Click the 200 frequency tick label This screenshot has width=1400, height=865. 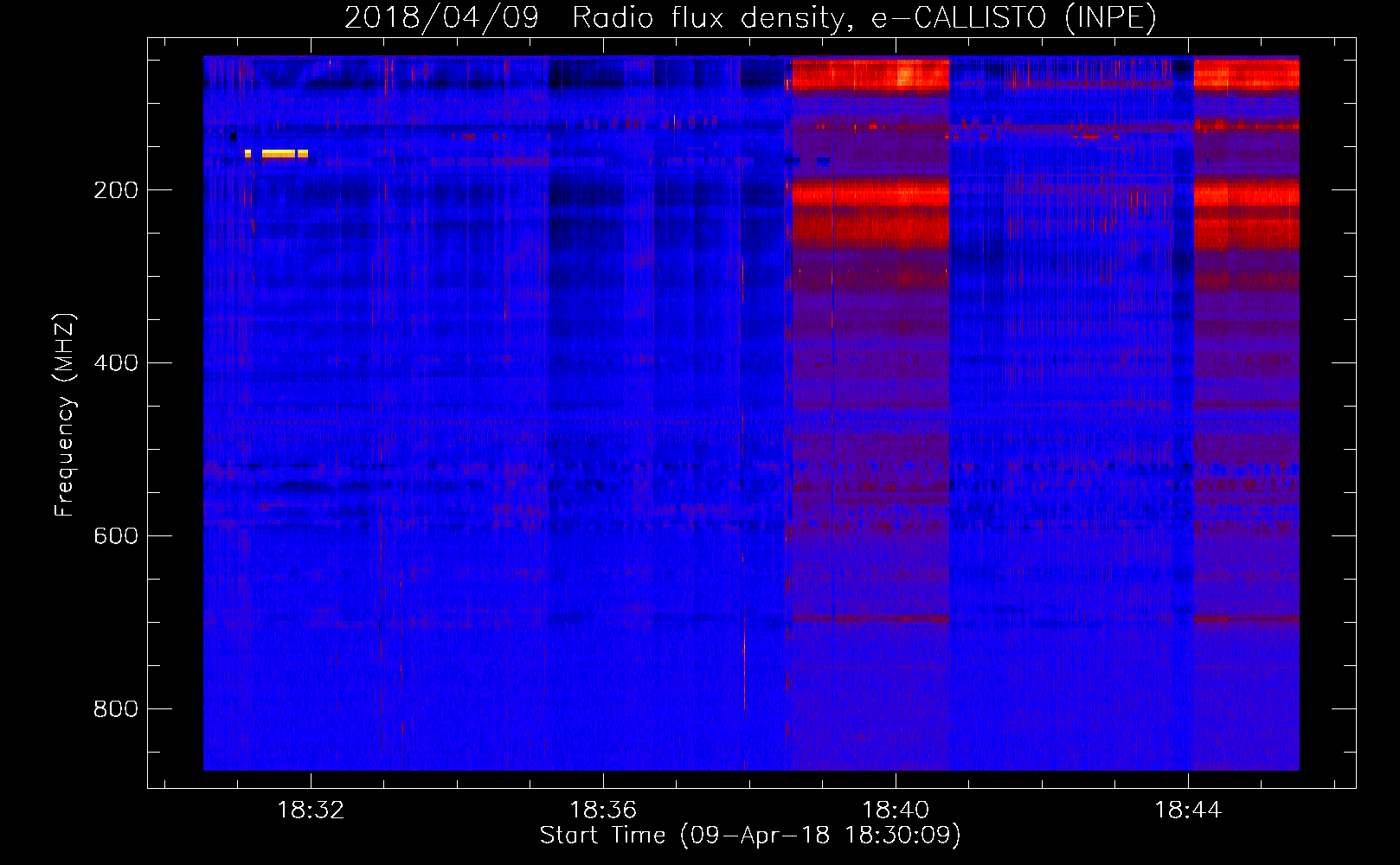coord(116,190)
